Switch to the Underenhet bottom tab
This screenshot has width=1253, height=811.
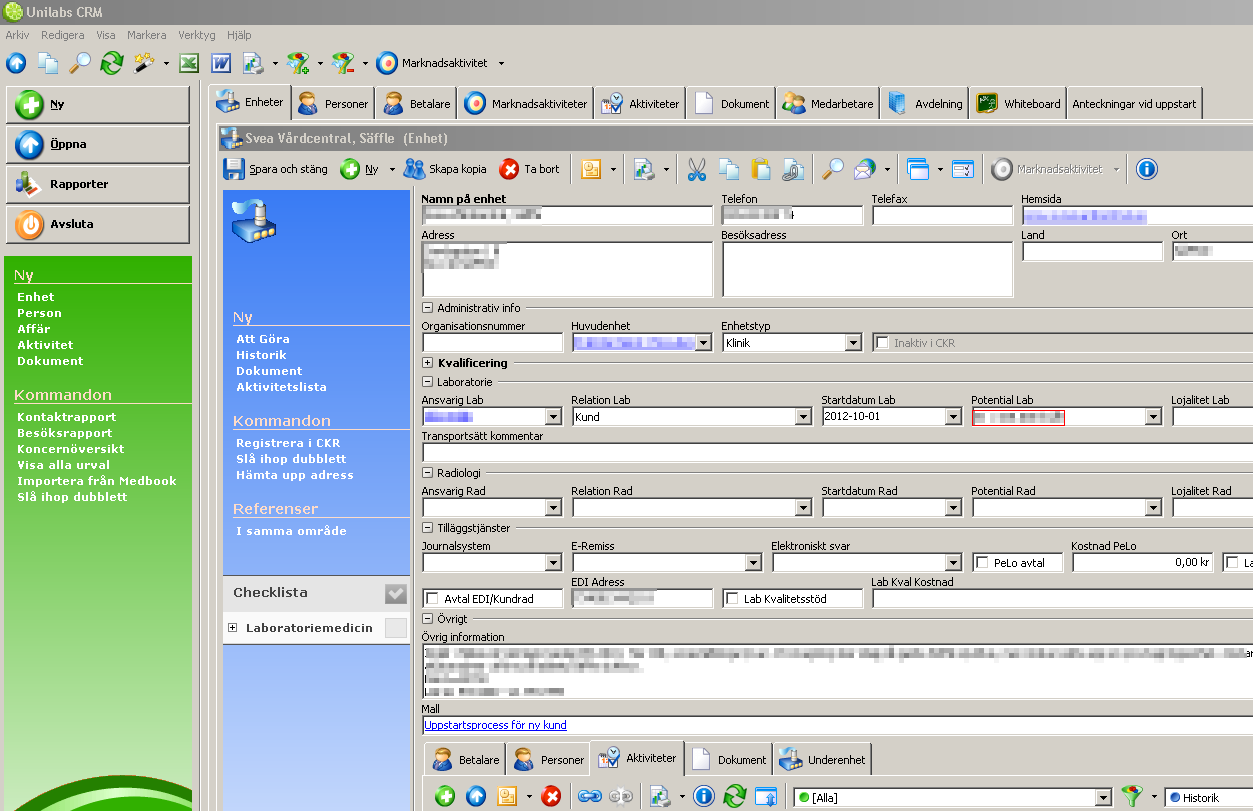point(824,759)
